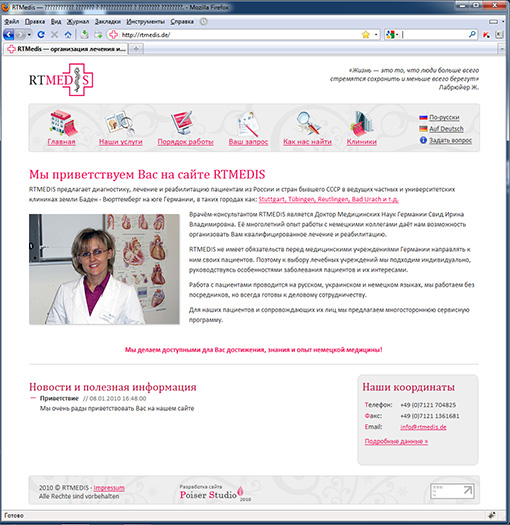This screenshot has width=510, height=525.
Task: Click the Ваш запрос document icon
Action: coord(248,124)
